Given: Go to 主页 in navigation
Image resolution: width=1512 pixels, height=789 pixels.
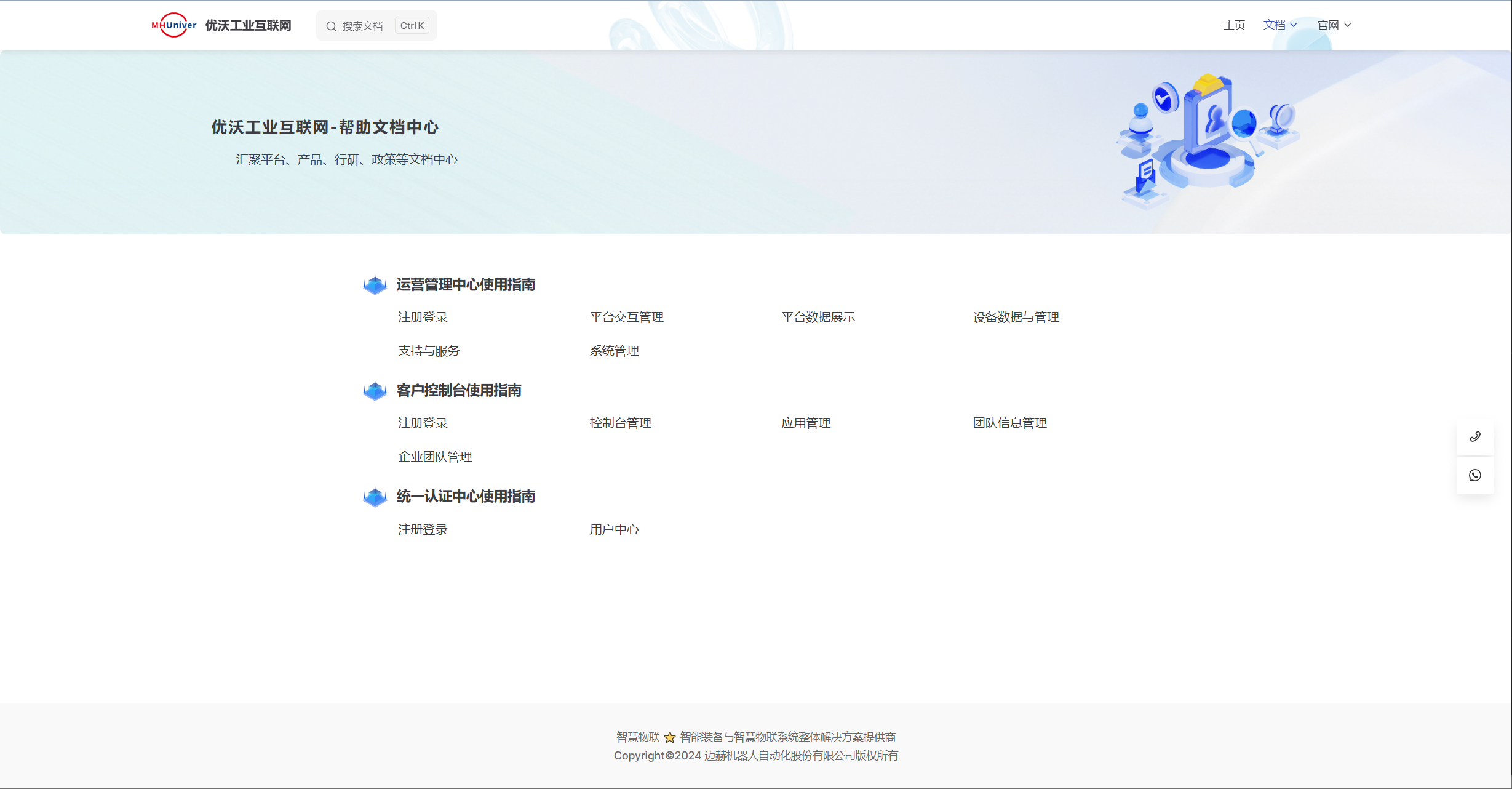Looking at the screenshot, I should tap(1233, 25).
